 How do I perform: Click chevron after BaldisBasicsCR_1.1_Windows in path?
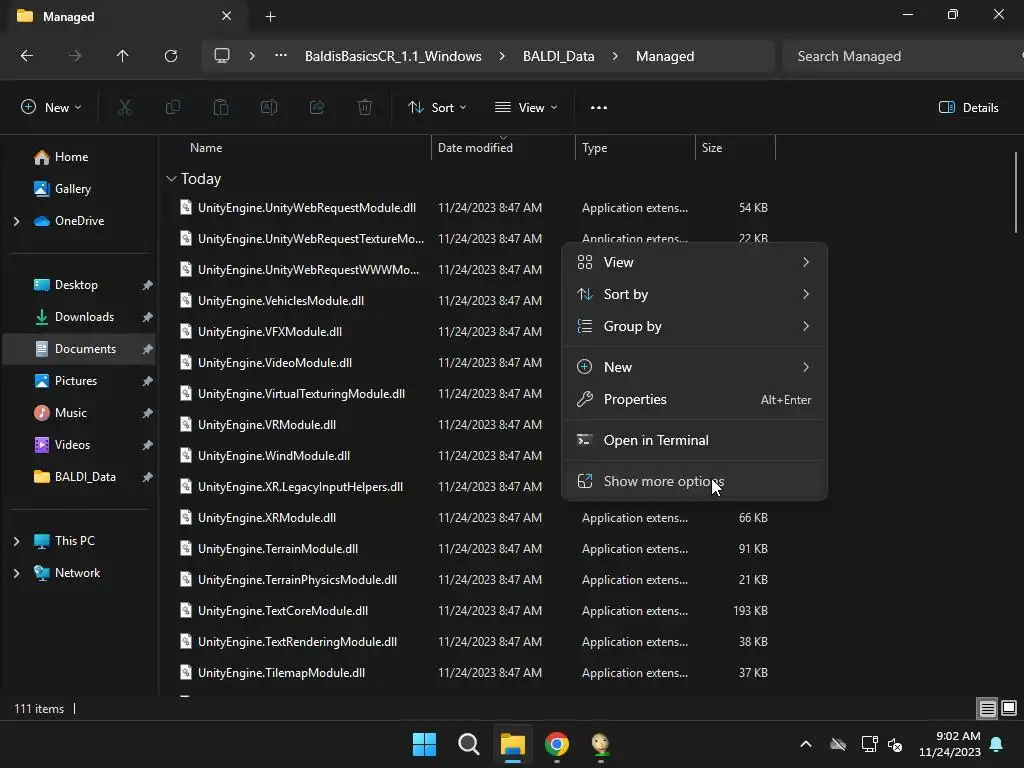(x=502, y=56)
